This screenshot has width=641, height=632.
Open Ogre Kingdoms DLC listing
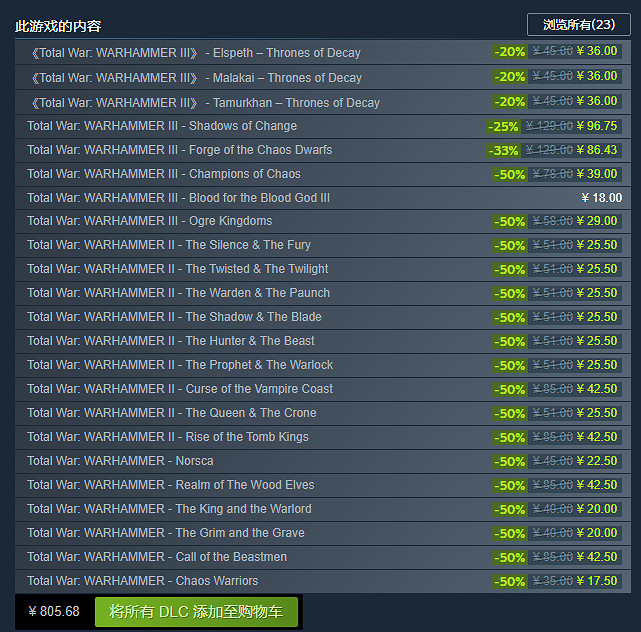coord(150,221)
